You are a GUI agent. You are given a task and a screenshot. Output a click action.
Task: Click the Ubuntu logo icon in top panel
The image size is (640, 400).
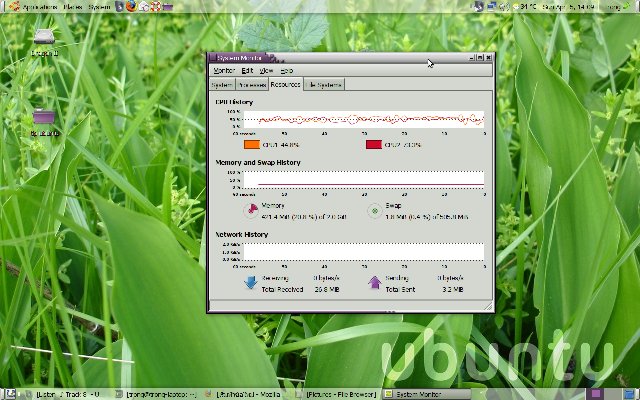pos(14,7)
